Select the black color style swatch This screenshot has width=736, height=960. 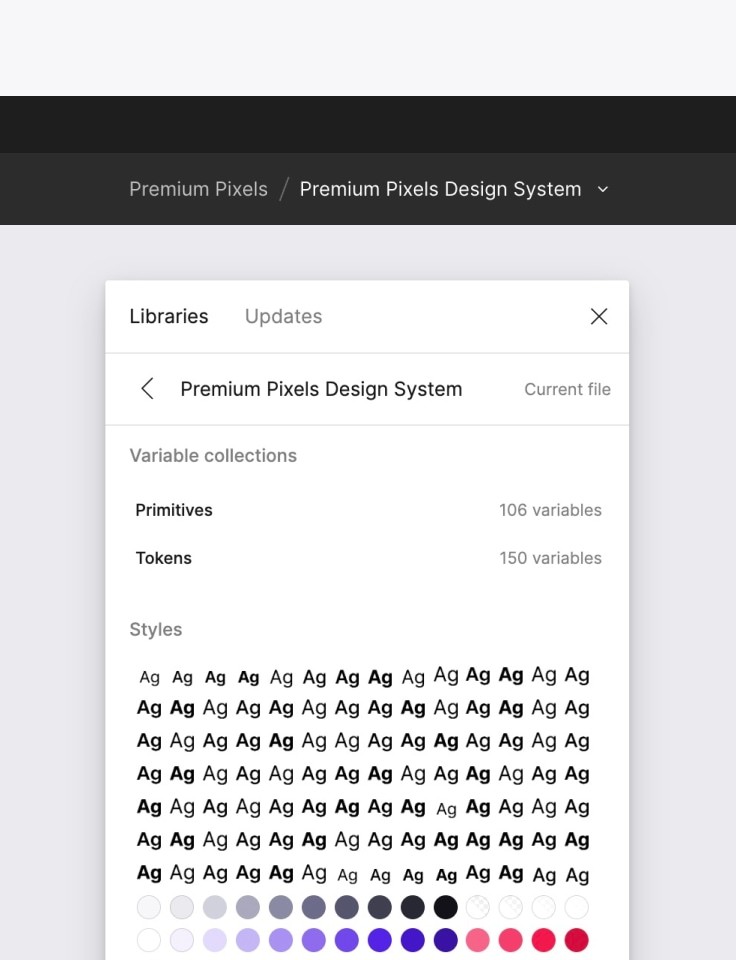tap(446, 907)
